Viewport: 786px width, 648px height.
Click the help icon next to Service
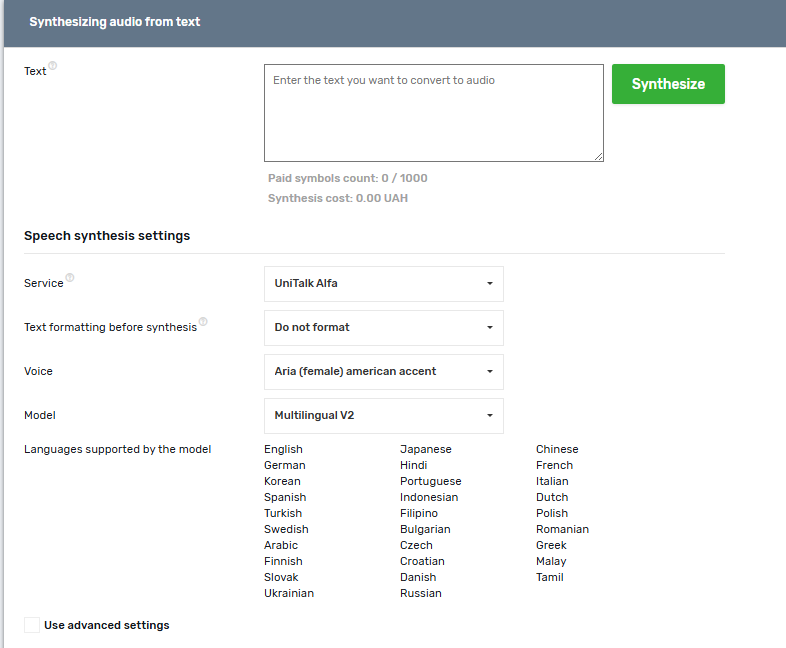click(x=70, y=279)
